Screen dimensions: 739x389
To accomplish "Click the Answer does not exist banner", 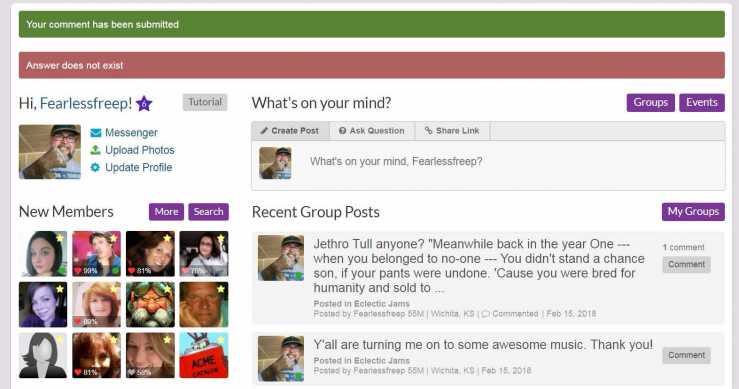I will 372,65.
